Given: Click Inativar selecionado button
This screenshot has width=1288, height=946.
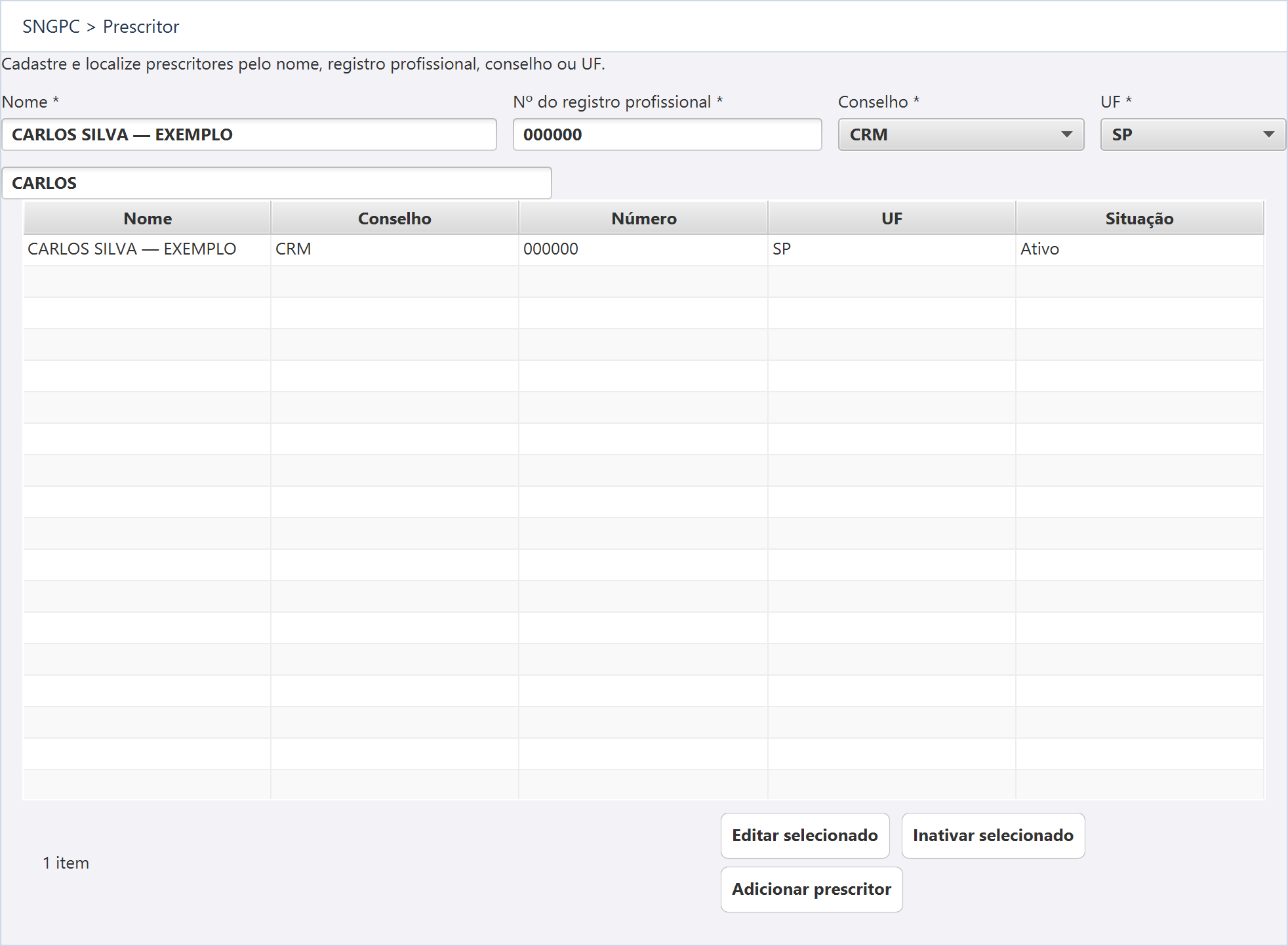Looking at the screenshot, I should click(x=994, y=836).
